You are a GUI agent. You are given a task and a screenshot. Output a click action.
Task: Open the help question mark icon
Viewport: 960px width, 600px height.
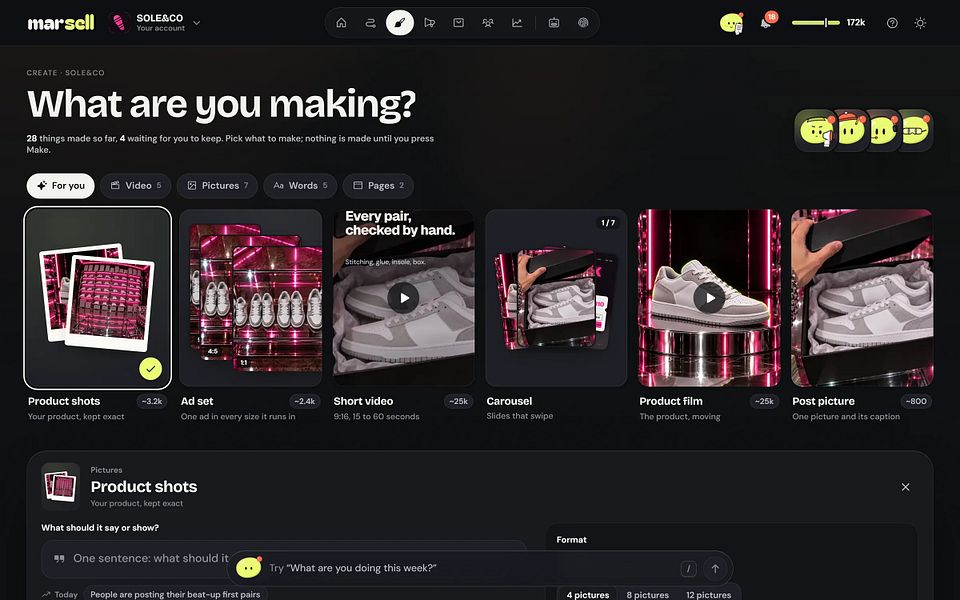click(x=892, y=23)
